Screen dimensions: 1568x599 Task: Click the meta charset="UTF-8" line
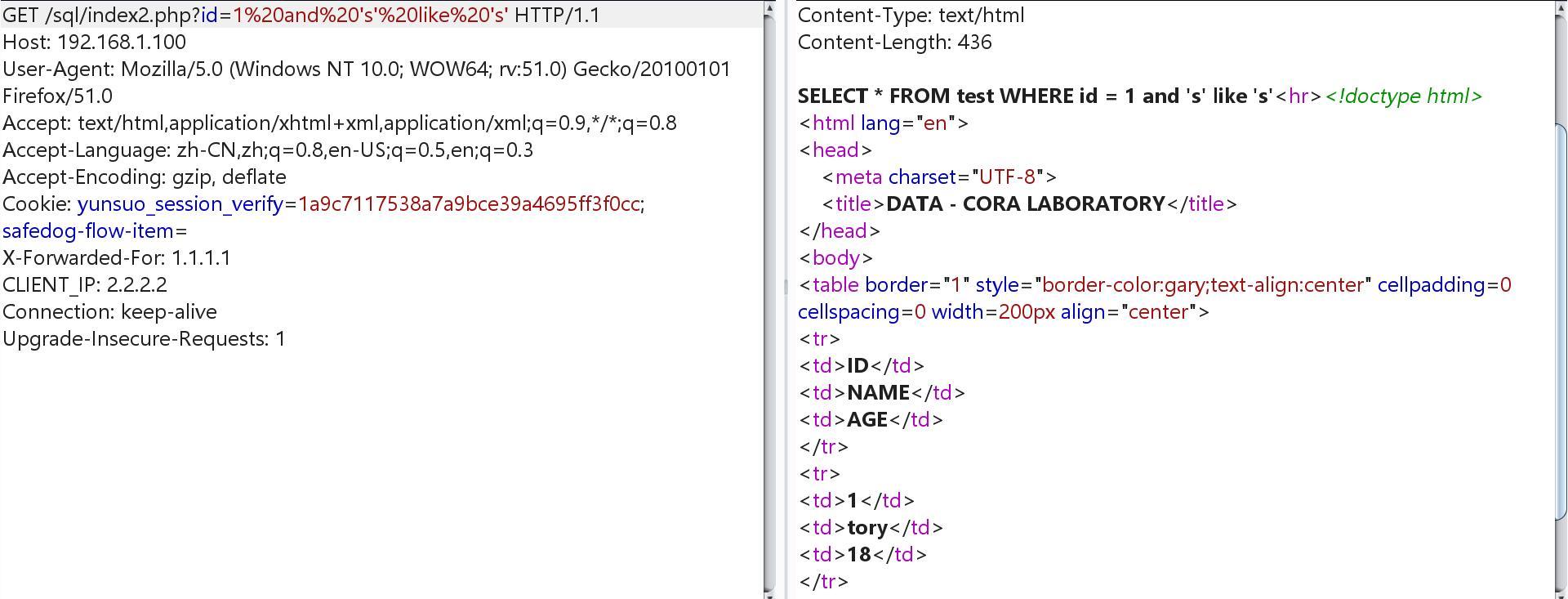click(x=940, y=177)
